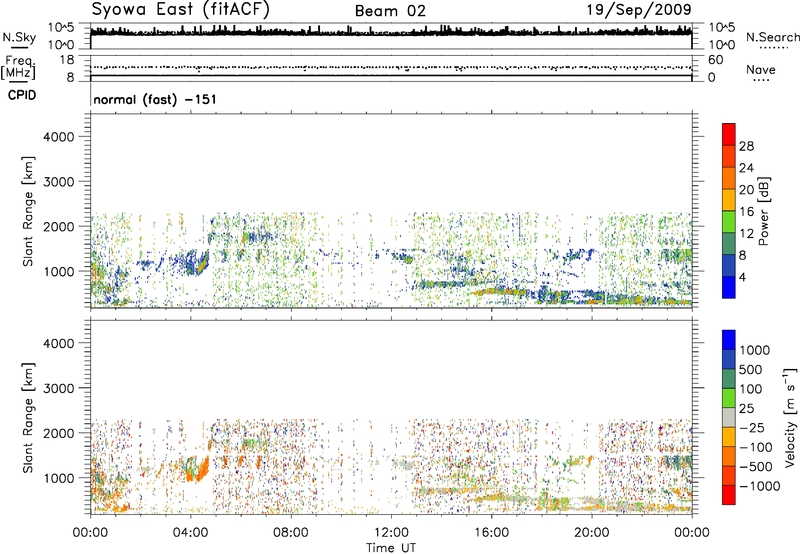Click the "24" label on the Power colorbar
Viewport: 800px width, 554px height.
tap(746, 168)
